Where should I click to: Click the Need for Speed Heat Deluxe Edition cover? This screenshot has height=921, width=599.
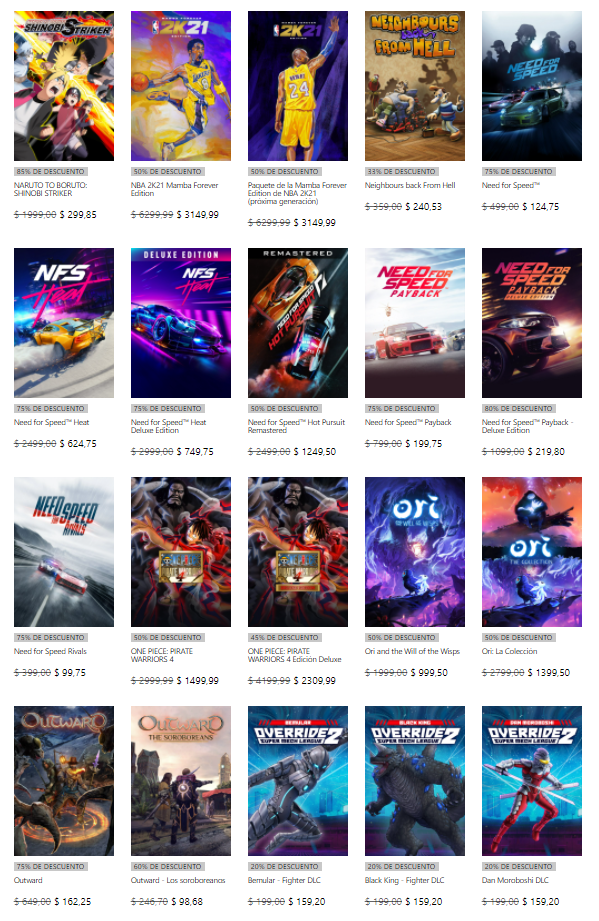click(181, 323)
